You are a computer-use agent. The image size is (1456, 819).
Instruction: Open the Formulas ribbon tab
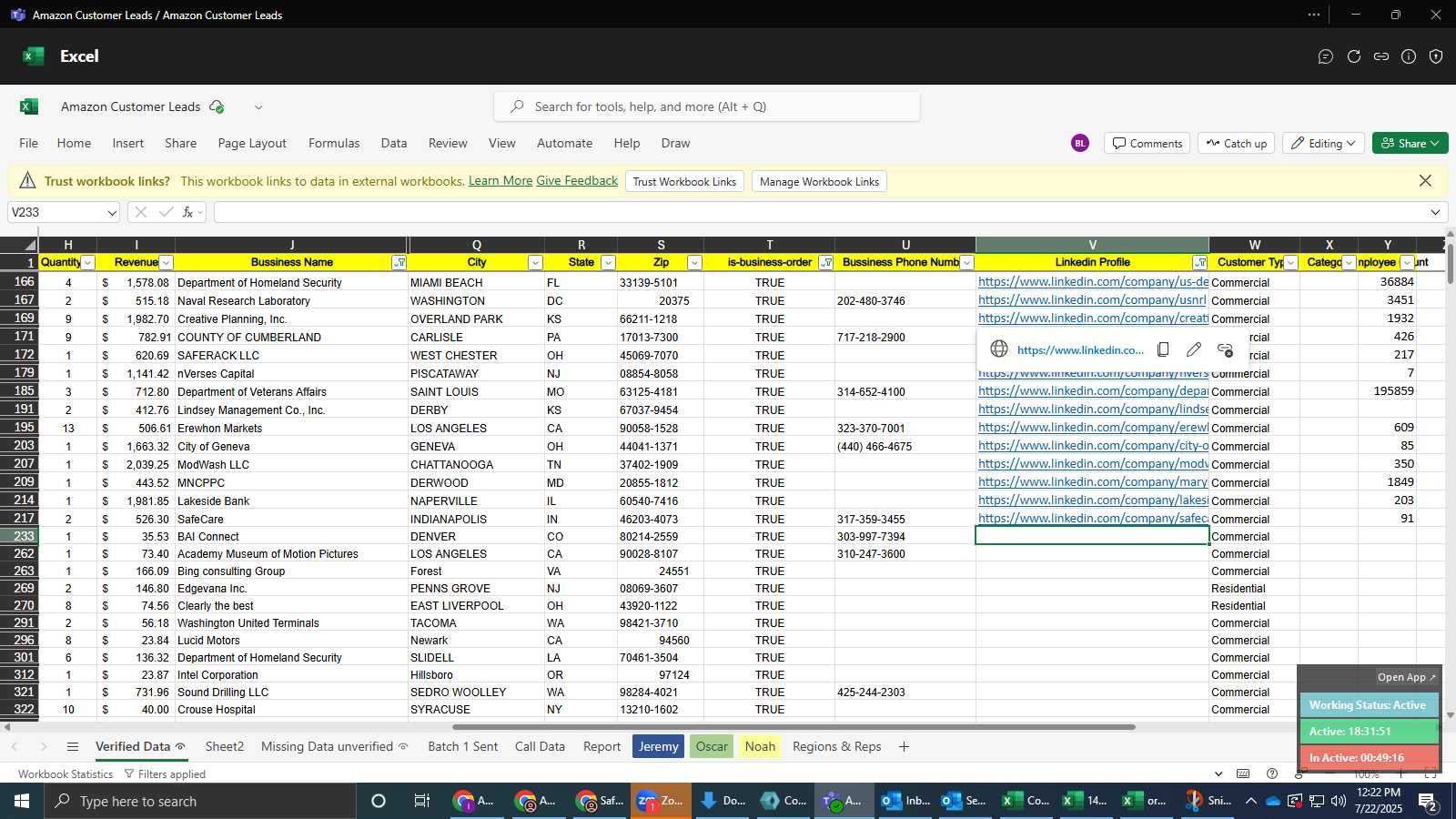click(x=334, y=143)
